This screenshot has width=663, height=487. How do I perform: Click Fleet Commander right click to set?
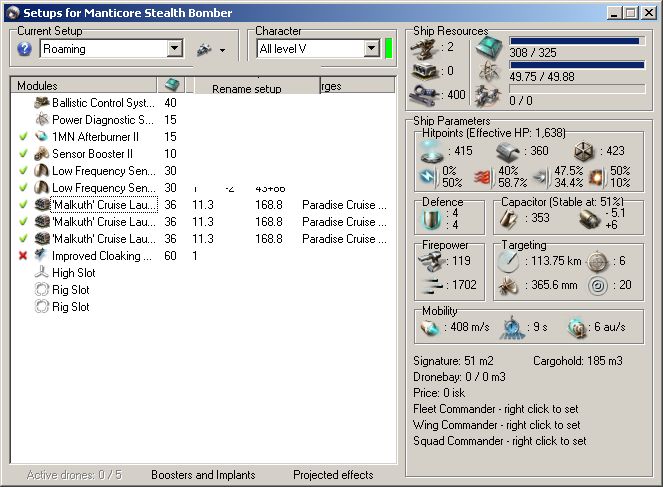(496, 409)
